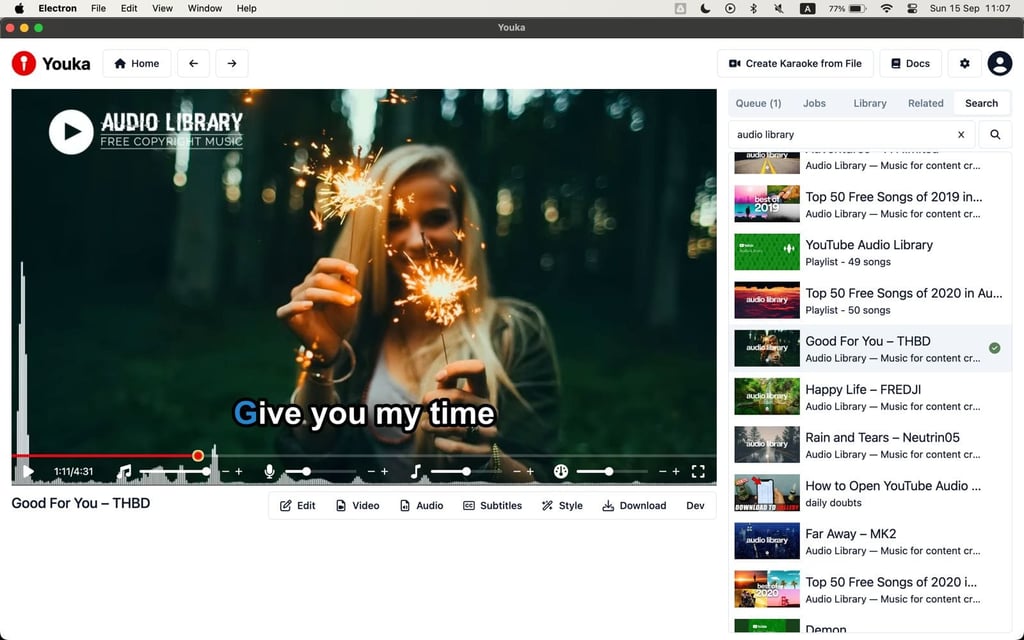
Task: Open the Audio options button
Action: (421, 505)
